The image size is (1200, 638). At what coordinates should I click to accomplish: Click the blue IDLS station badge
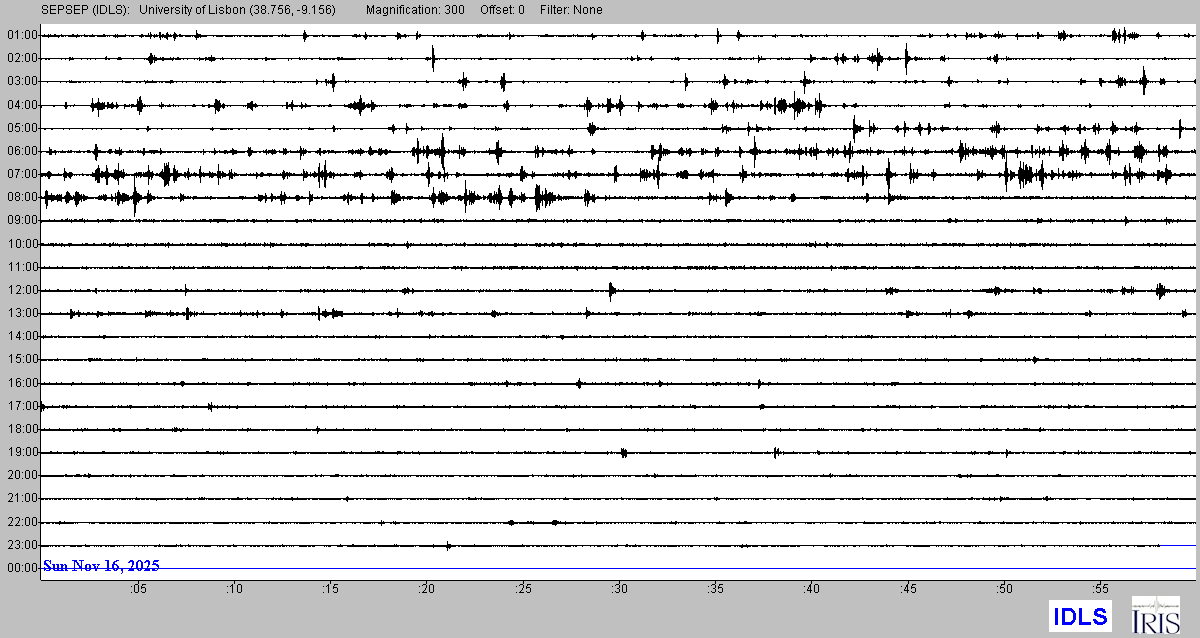pyautogui.click(x=1080, y=616)
